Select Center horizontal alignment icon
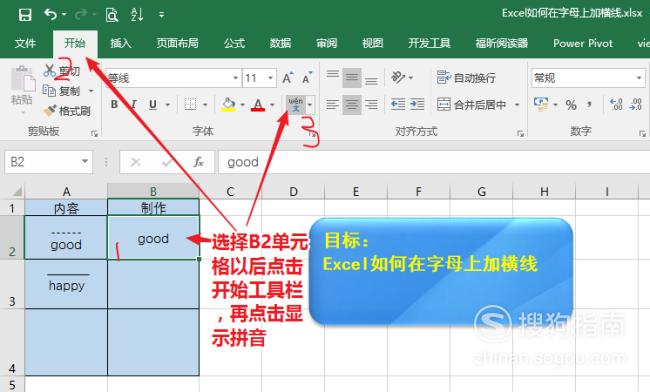 click(352, 104)
